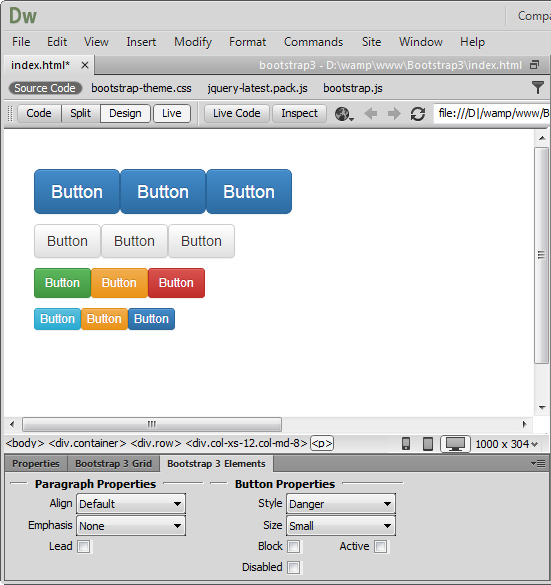
Task: Click the back arrow navigation icon
Action: pyautogui.click(x=371, y=113)
